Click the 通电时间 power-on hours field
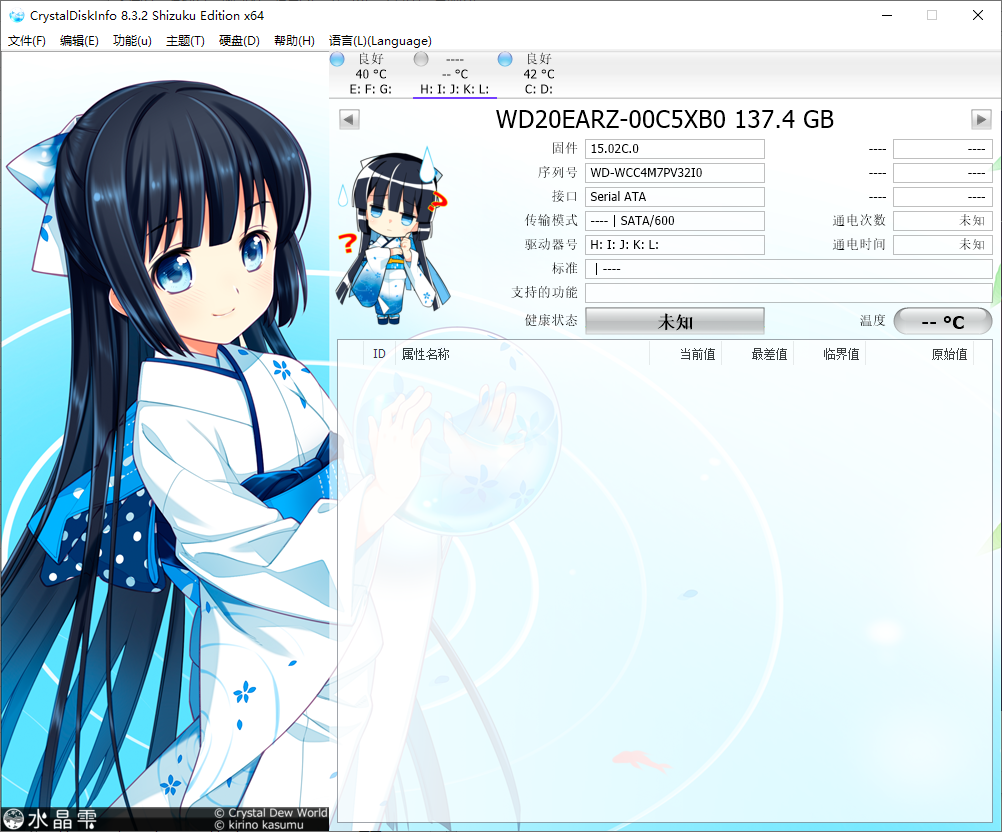 tap(943, 245)
